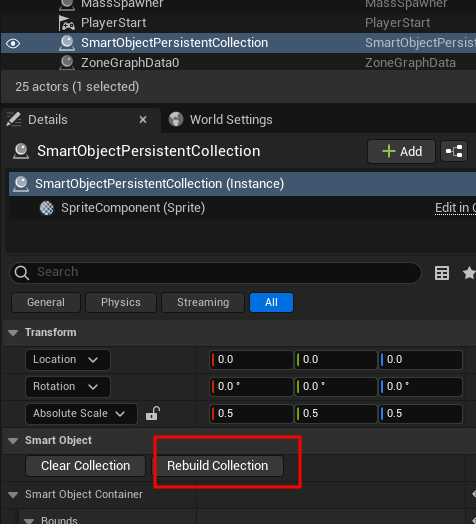
Task: Open property matrix table icon
Action: [x=442, y=273]
